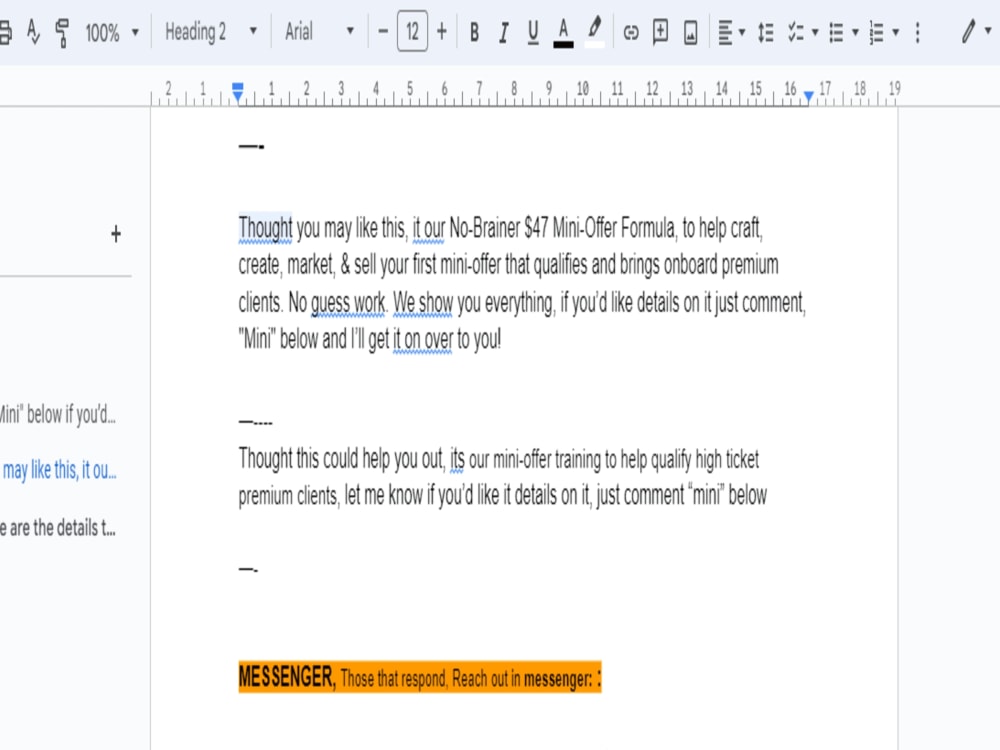Click the underlined word "its" in second paragraph
This screenshot has height=750, width=1000.
[457, 459]
